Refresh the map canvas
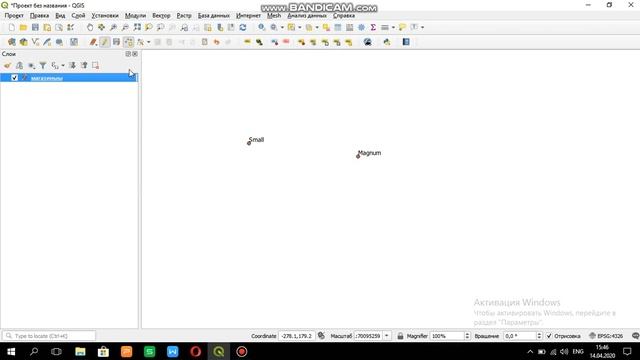Viewport: 640px width, 360px height. click(x=243, y=27)
